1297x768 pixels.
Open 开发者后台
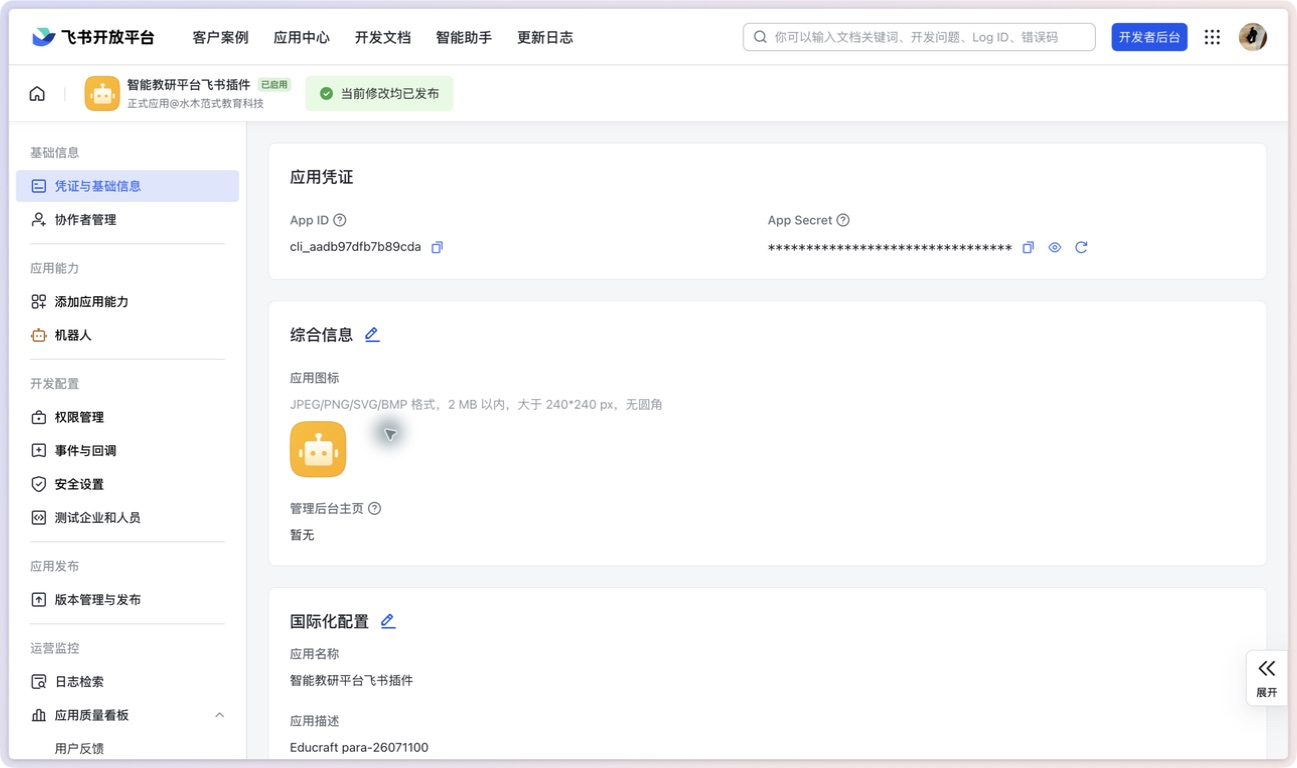click(1149, 37)
